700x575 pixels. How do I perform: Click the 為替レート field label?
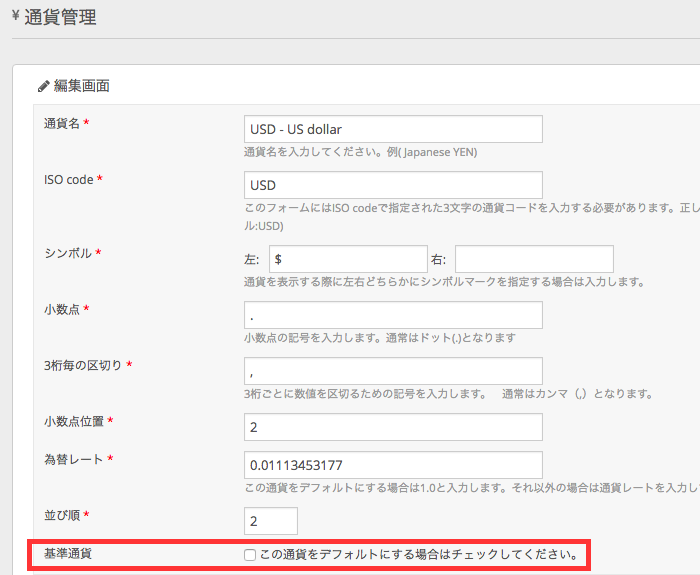coord(74,459)
